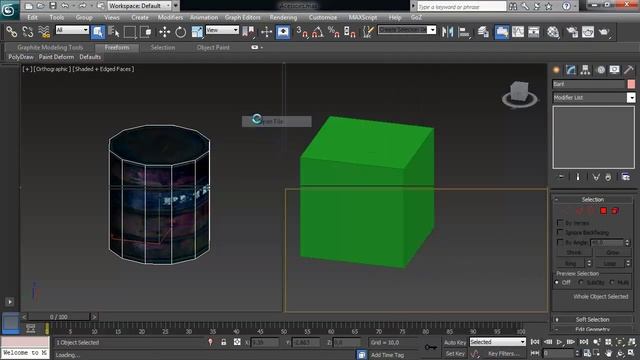Toggle Angle Snap
640x360 pixels.
click(318, 32)
